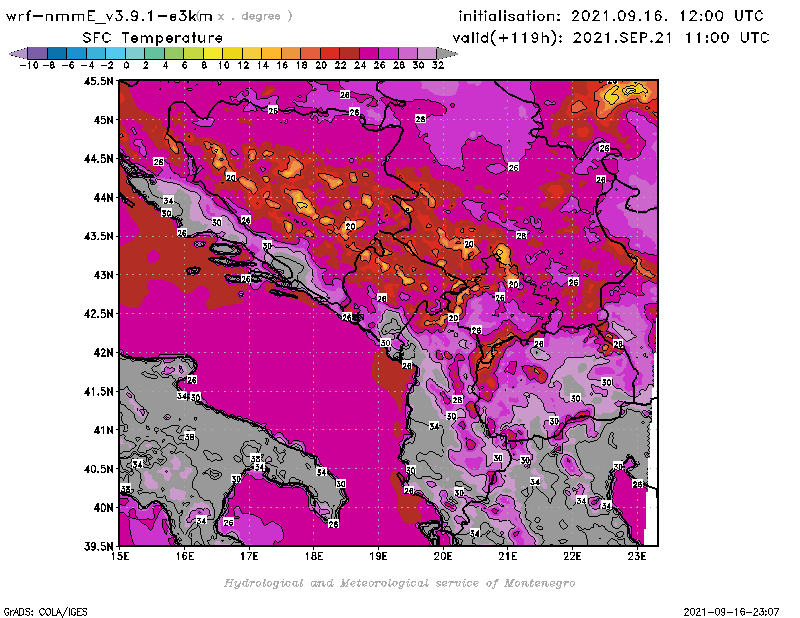Pick the legend swatch between 22 and 24
The width and height of the screenshot is (800, 618).
tap(349, 53)
